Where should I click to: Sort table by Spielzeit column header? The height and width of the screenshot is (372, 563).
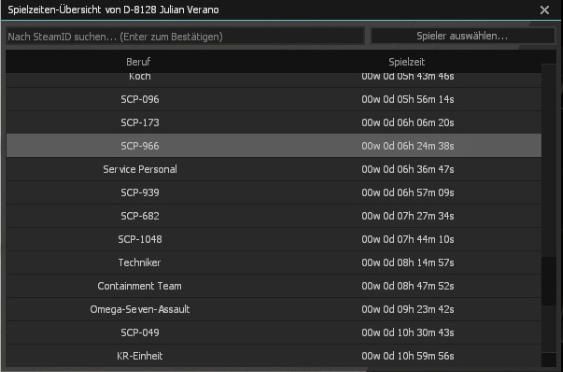[x=406, y=62]
